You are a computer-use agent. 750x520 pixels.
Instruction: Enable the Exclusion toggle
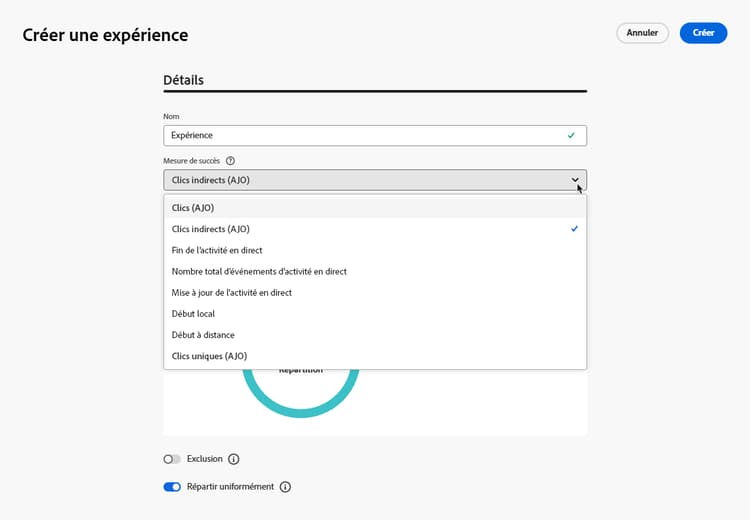(x=172, y=459)
